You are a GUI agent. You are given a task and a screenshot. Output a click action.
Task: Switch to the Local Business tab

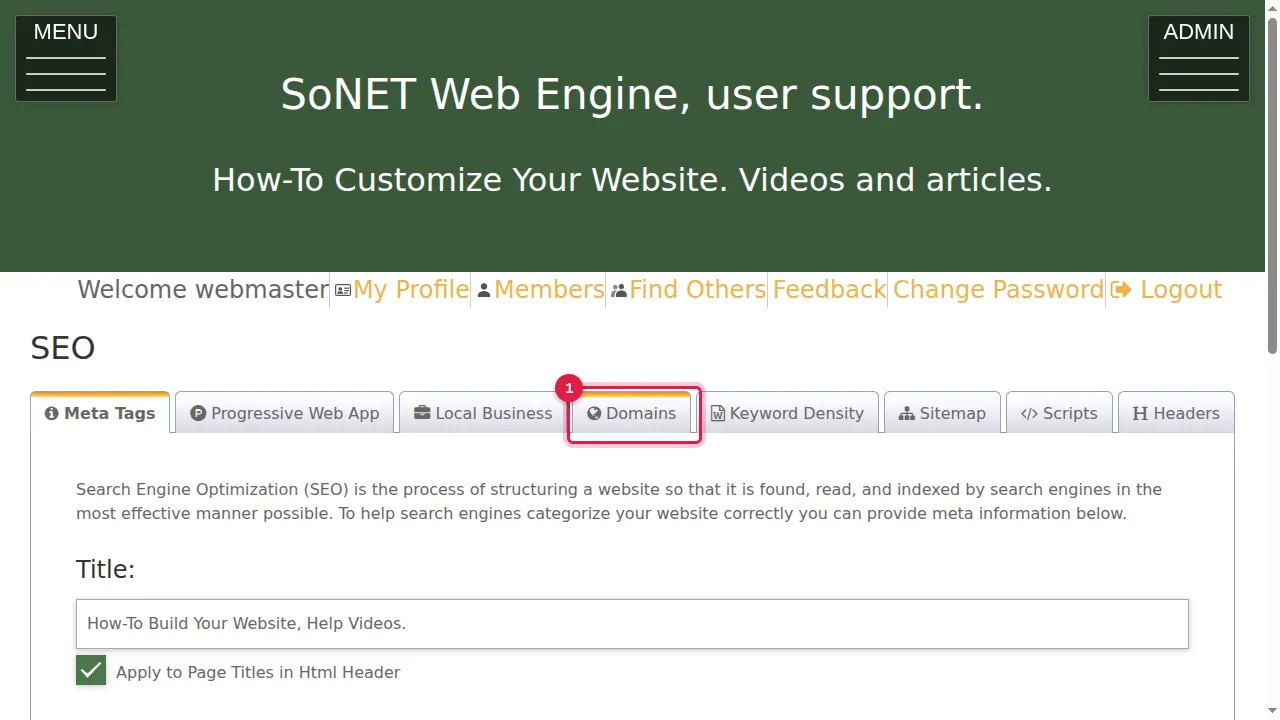click(483, 412)
